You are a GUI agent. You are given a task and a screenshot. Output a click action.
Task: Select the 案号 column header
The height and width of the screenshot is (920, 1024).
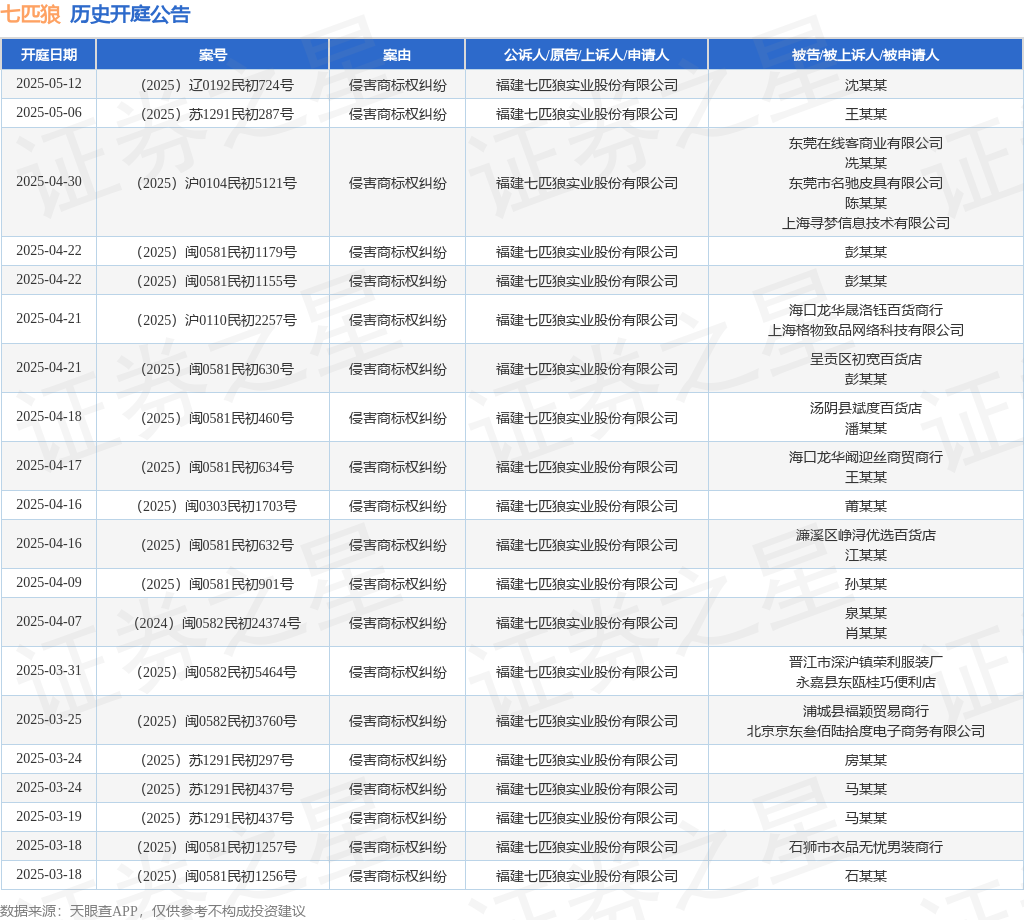(x=213, y=55)
